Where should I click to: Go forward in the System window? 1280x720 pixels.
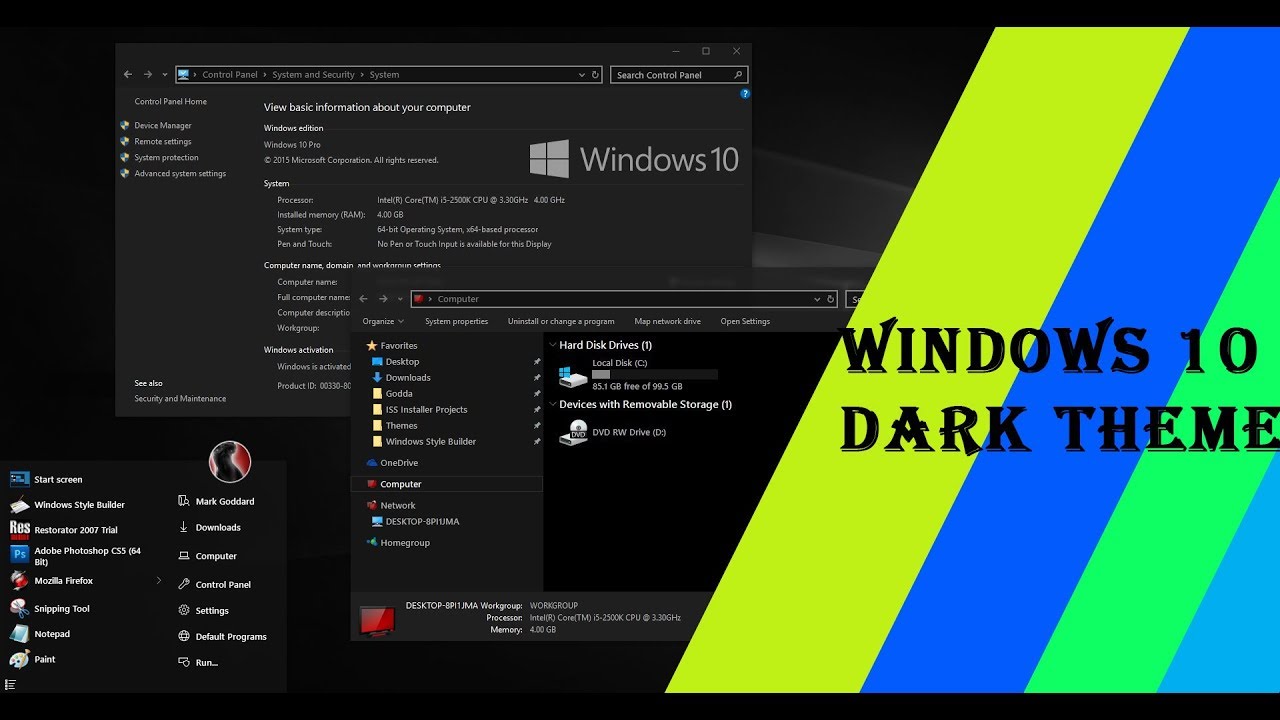click(147, 74)
